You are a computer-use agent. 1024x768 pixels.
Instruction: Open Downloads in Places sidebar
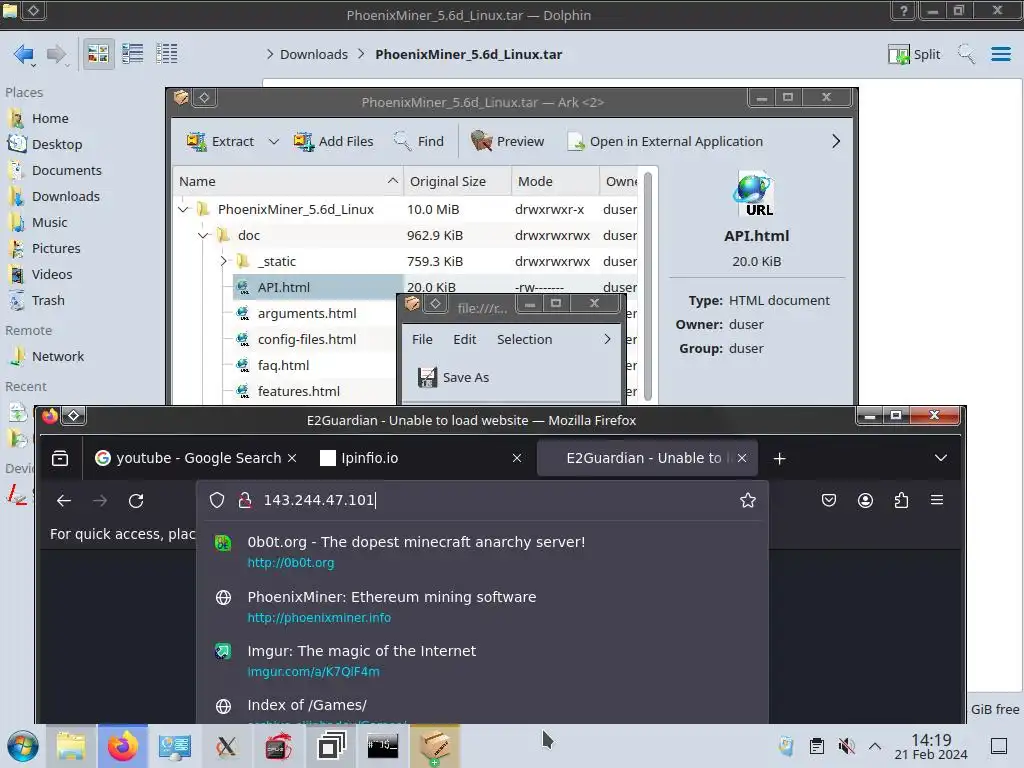[x=65, y=197]
